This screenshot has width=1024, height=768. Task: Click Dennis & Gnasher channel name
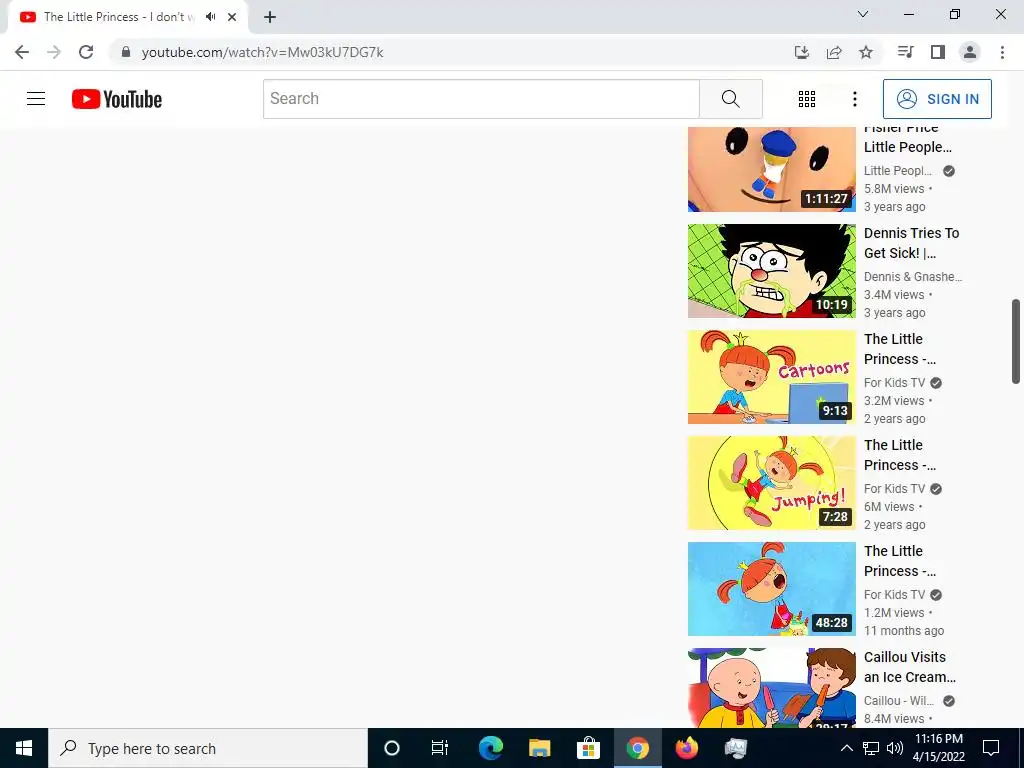pos(913,276)
